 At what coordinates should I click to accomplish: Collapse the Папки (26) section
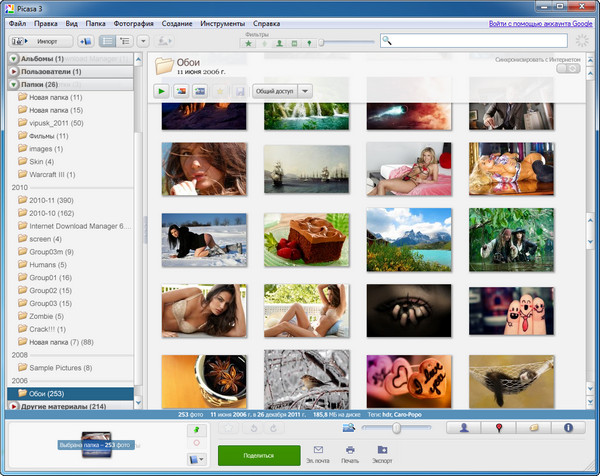tap(14, 85)
